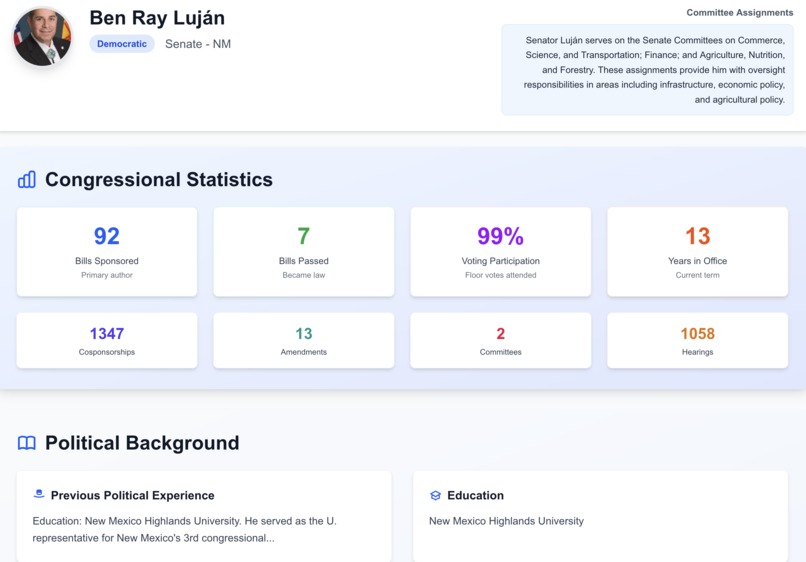Open the 13 Years in Office card
The height and width of the screenshot is (562, 806).
698,252
